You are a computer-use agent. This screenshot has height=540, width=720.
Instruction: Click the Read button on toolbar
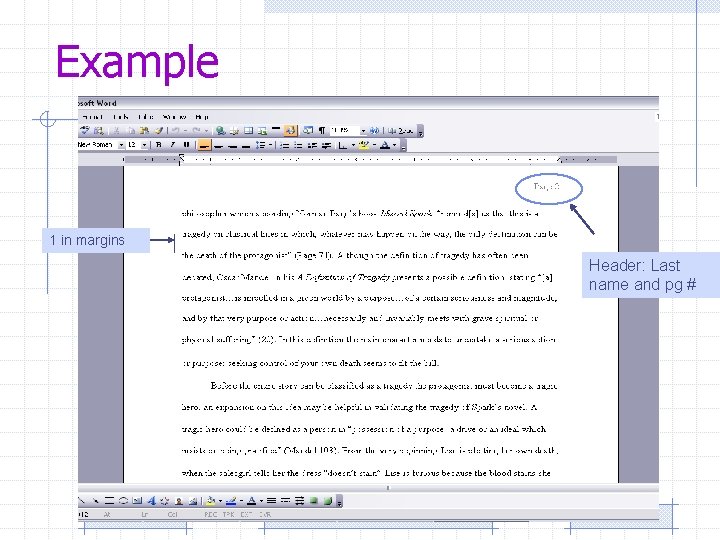tap(401, 130)
